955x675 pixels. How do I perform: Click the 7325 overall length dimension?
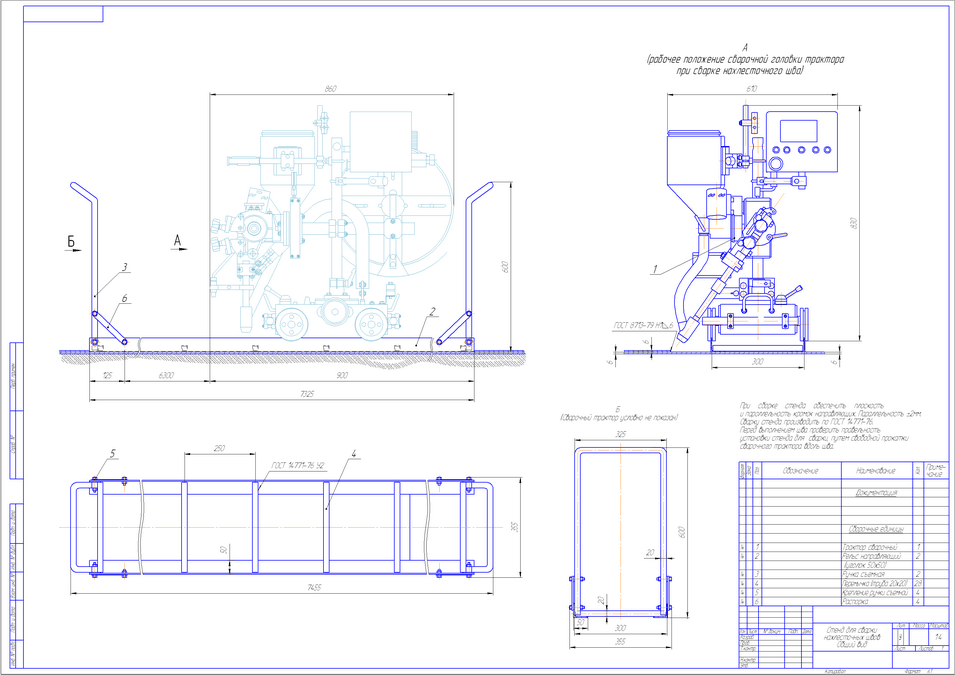(307, 395)
